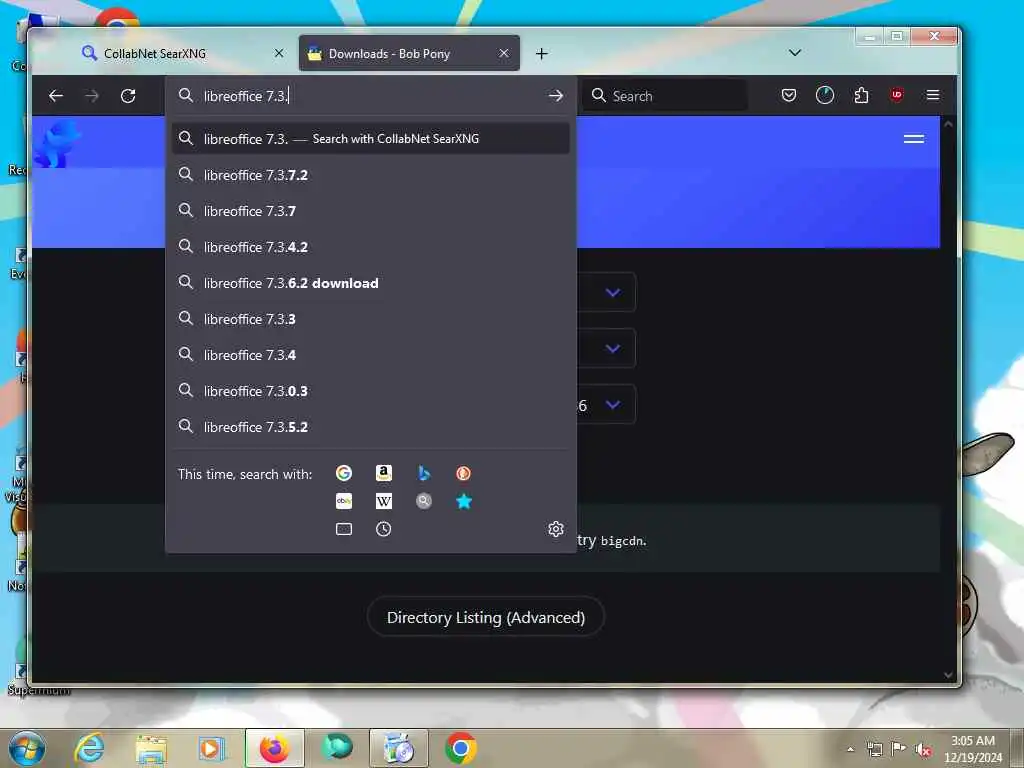
Task: Search this time with Bing
Action: point(424,473)
